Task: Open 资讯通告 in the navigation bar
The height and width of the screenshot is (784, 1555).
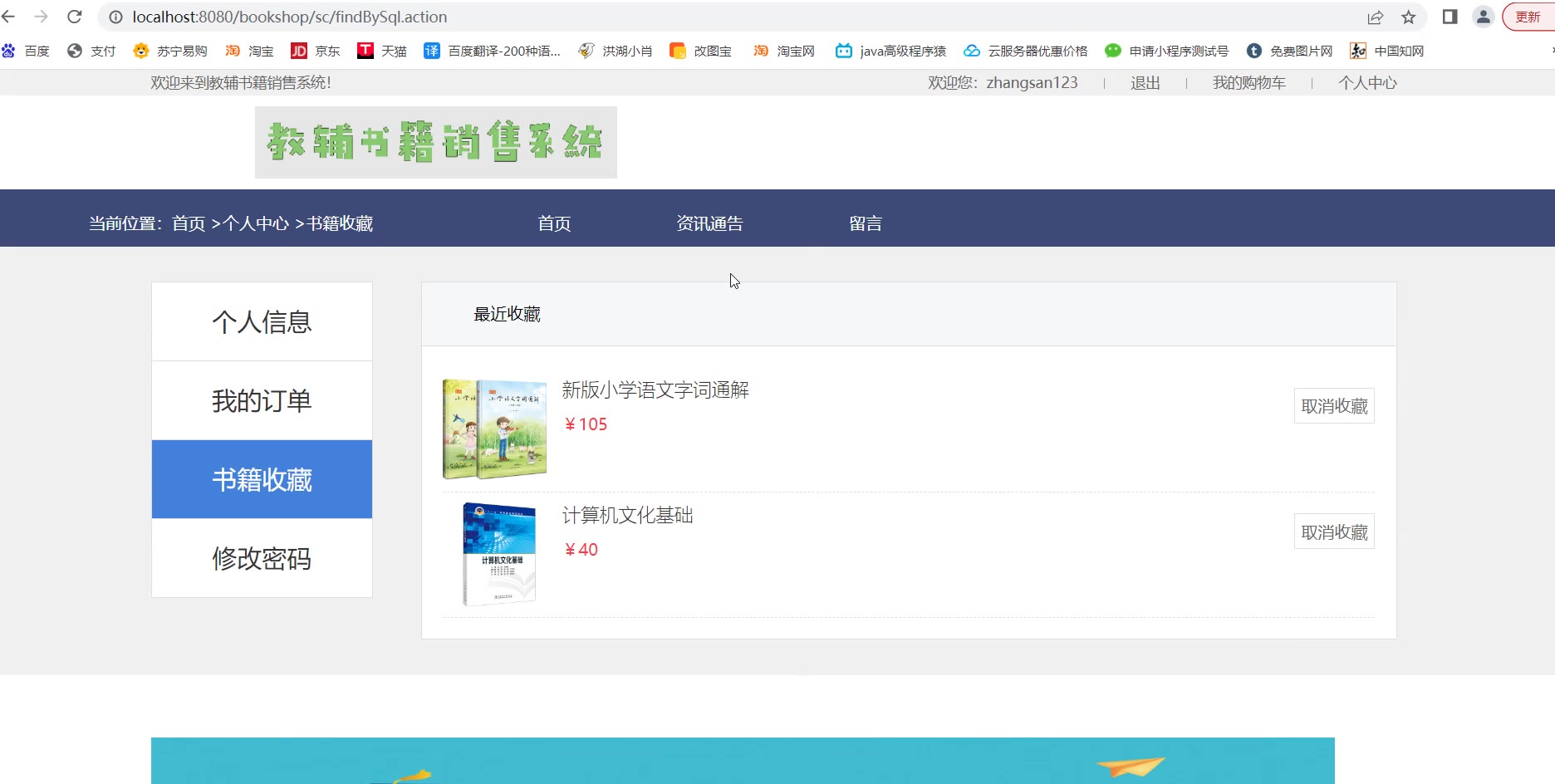Action: coord(709,223)
